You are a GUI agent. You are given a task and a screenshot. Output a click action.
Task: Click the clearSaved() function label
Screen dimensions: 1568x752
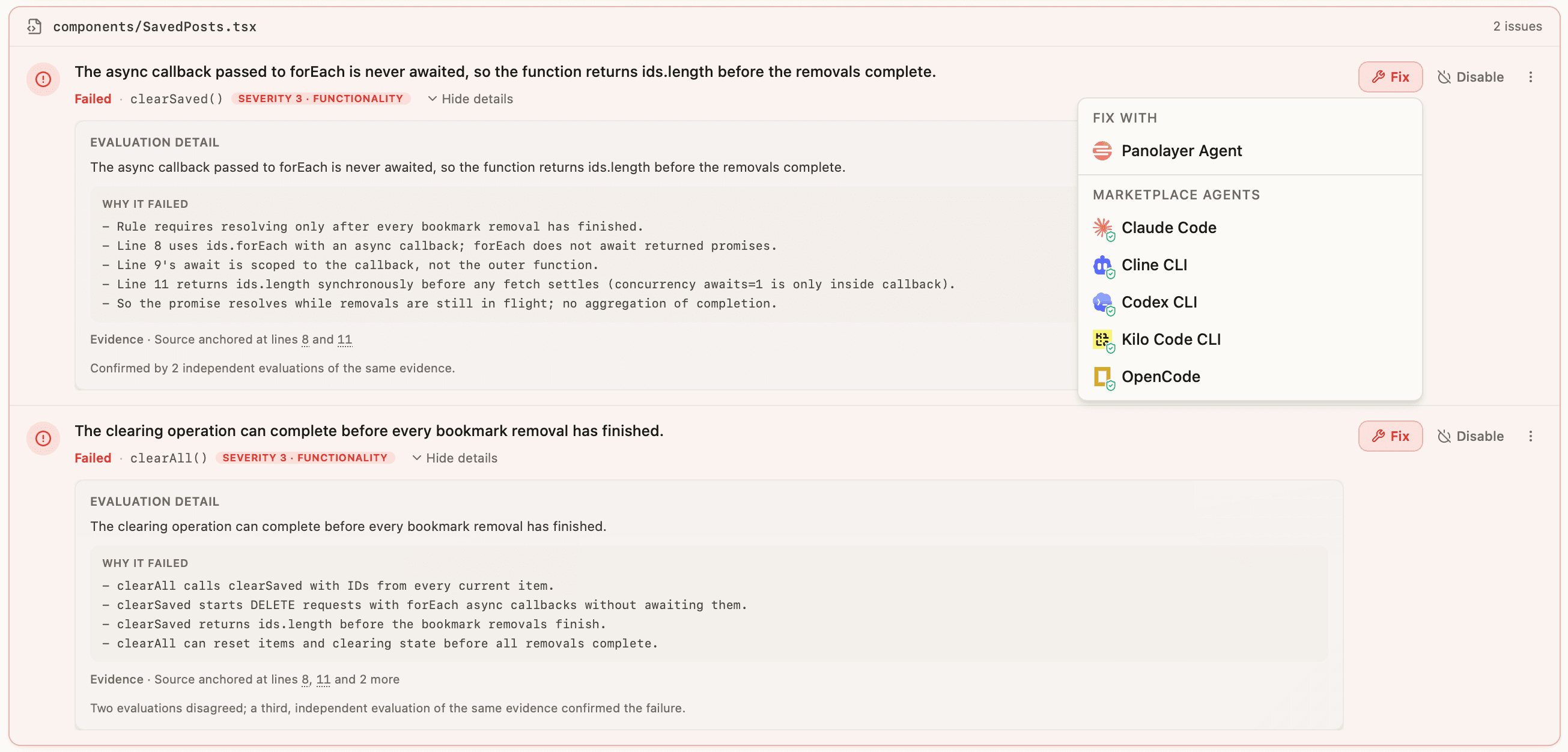coord(176,99)
